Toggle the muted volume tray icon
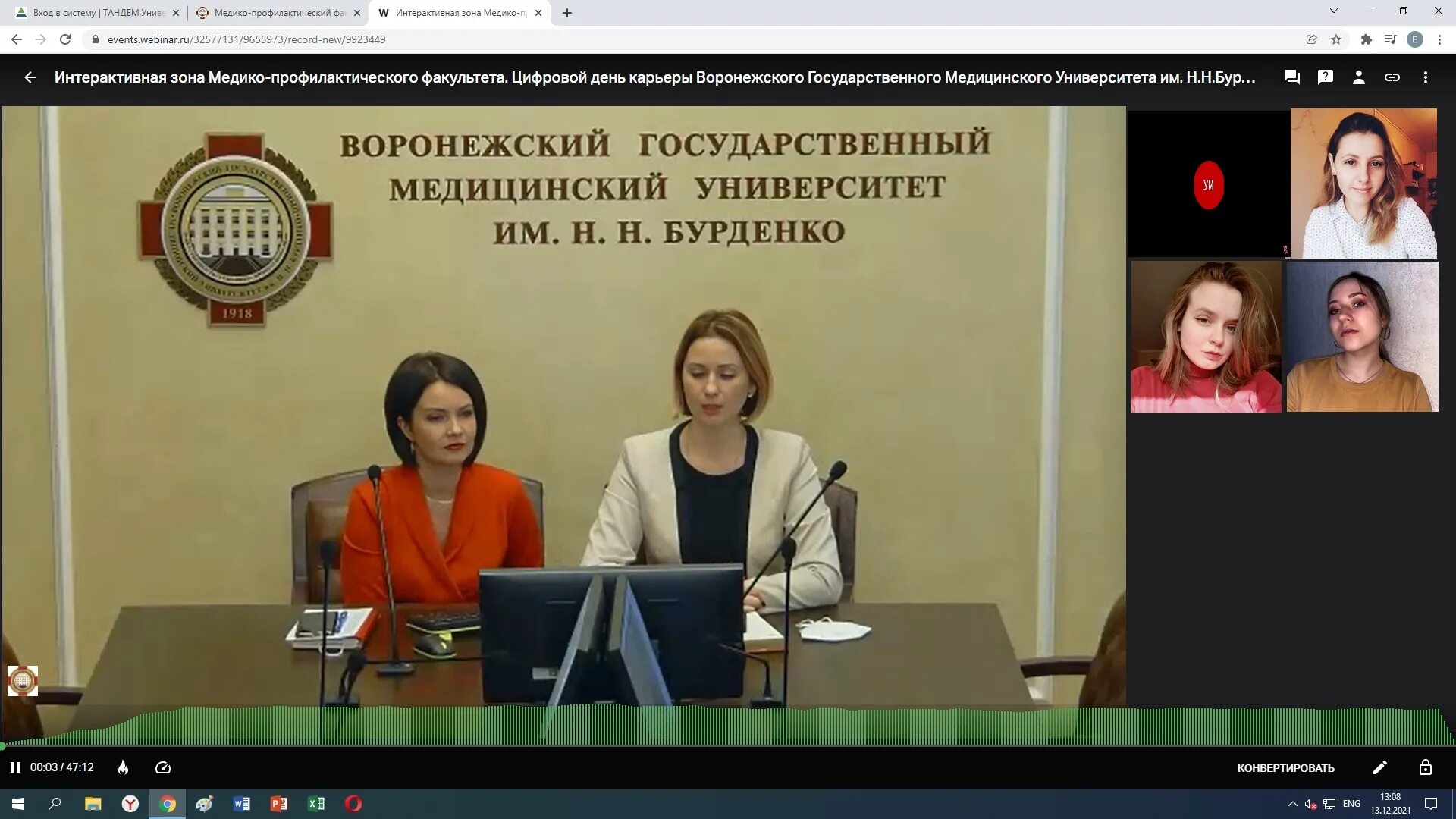Viewport: 1456px width, 819px height. 1310,804
